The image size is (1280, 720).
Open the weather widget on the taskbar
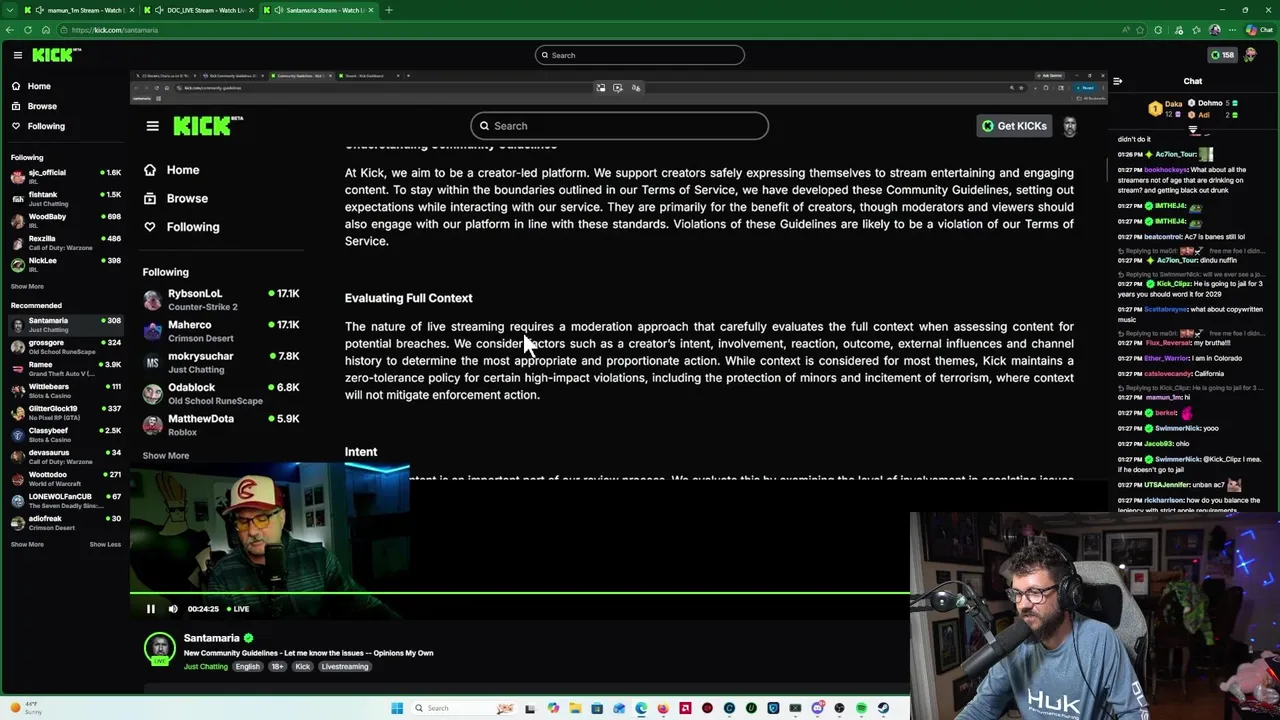tap(25, 708)
